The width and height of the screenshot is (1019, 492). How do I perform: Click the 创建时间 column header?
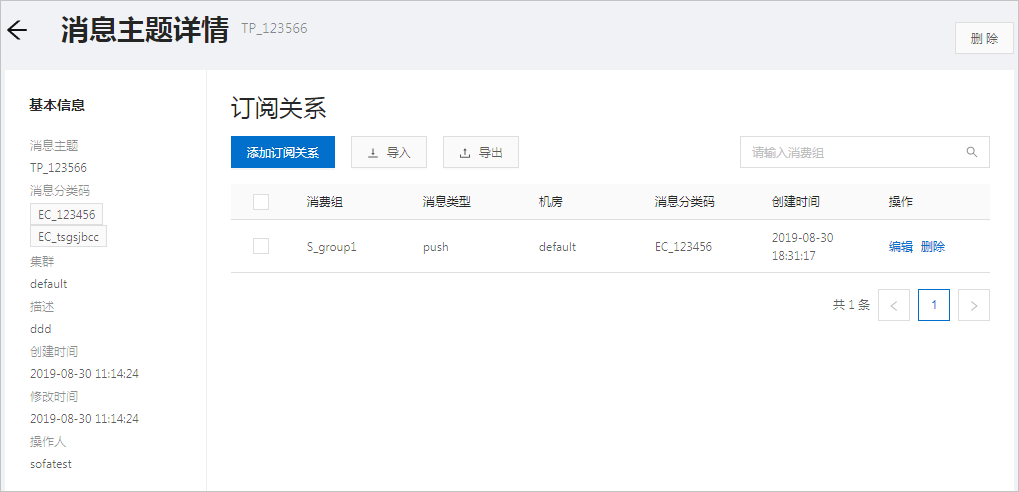tap(795, 202)
